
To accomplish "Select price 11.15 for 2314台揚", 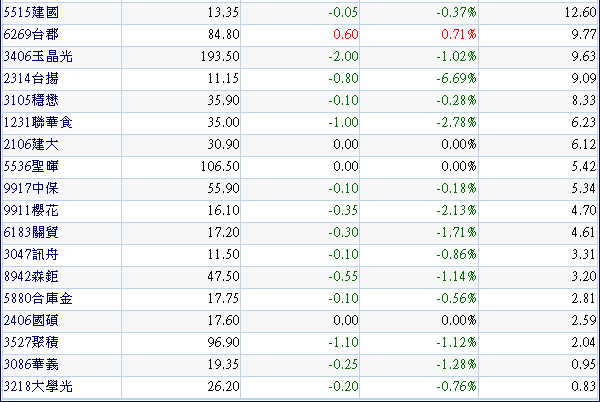I will tap(223, 79).
